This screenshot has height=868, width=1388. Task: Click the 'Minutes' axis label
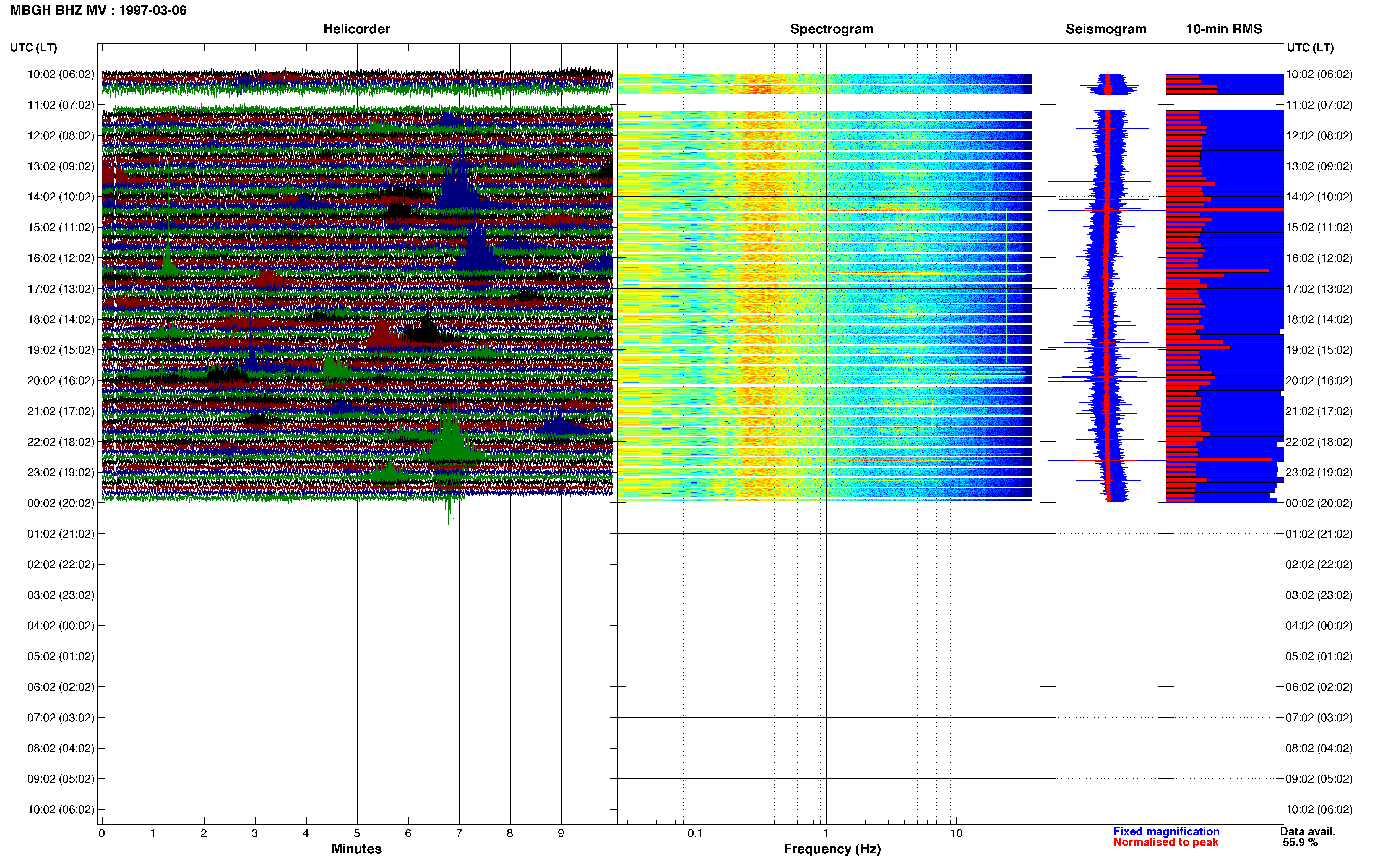point(356,848)
